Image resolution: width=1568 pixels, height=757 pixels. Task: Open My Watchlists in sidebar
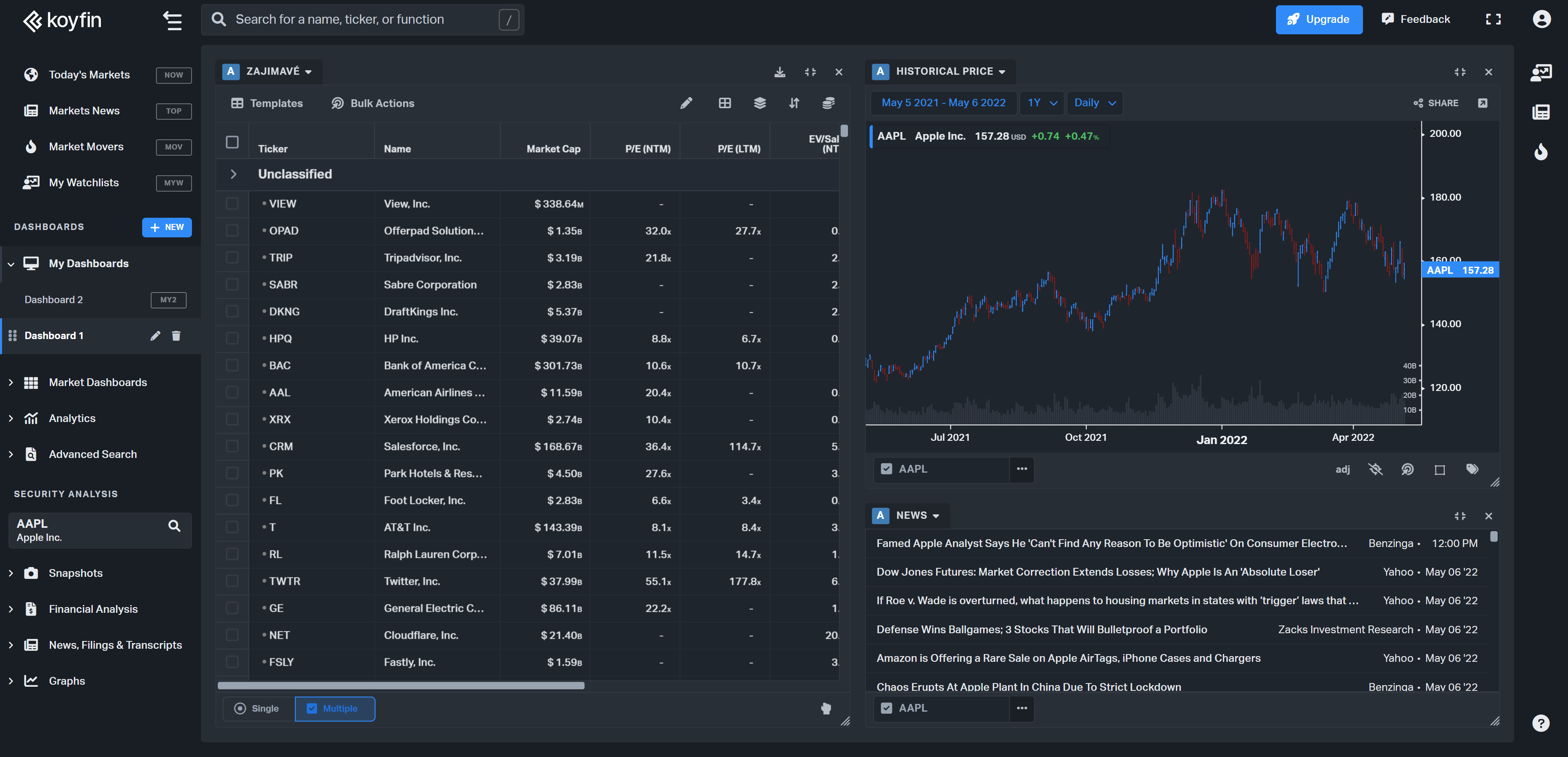pyautogui.click(x=84, y=183)
